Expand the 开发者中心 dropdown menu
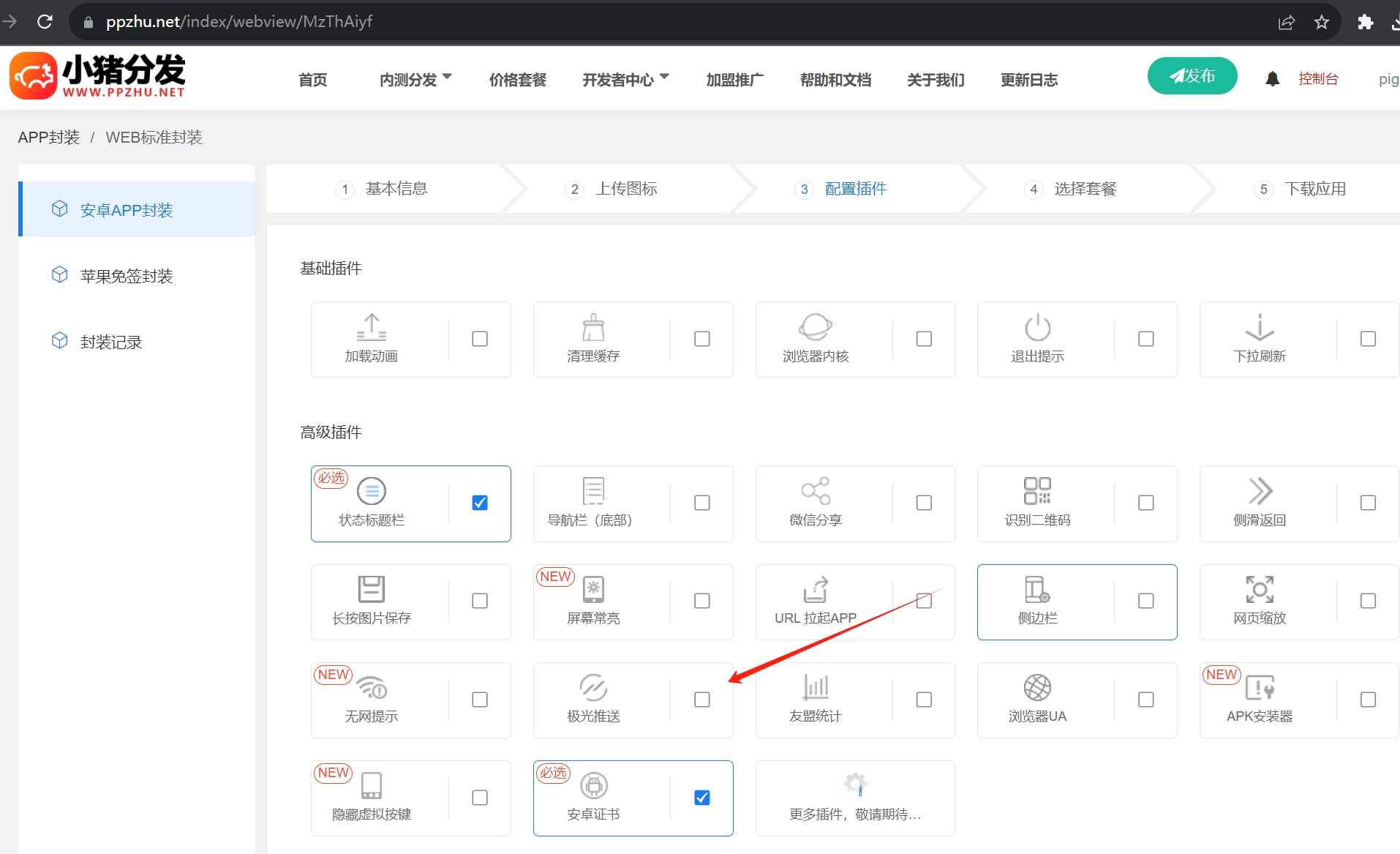Viewport: 1400px width, 854px height. click(x=625, y=80)
